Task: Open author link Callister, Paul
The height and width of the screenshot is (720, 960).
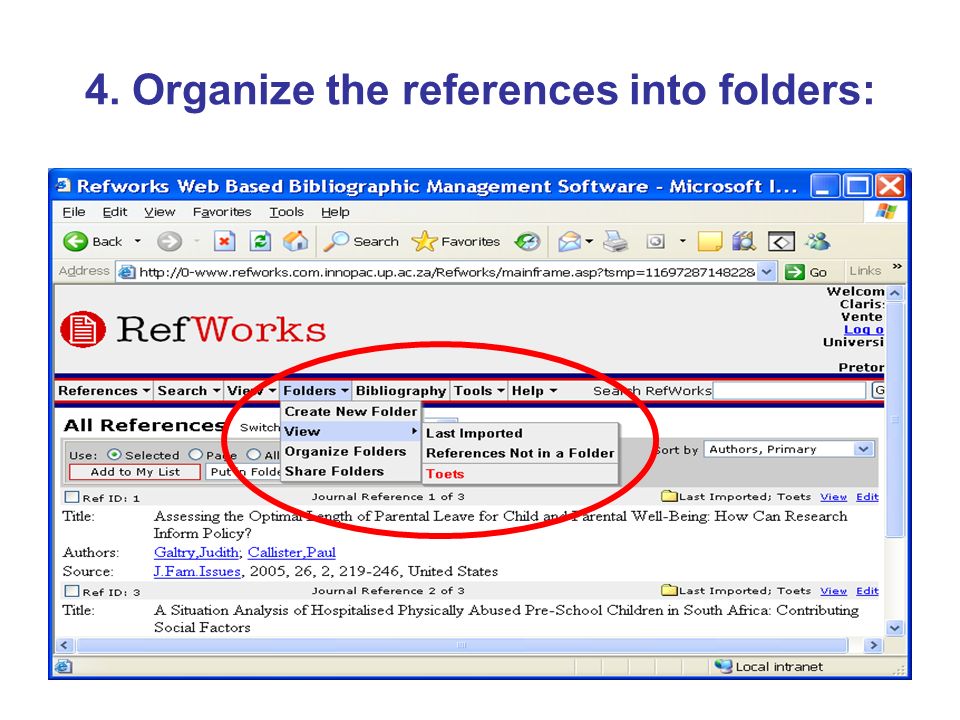Action: click(291, 552)
